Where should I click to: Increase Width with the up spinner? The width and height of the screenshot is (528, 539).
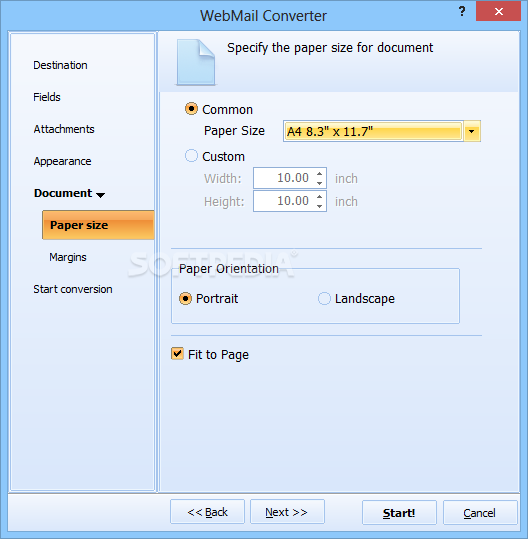click(320, 174)
